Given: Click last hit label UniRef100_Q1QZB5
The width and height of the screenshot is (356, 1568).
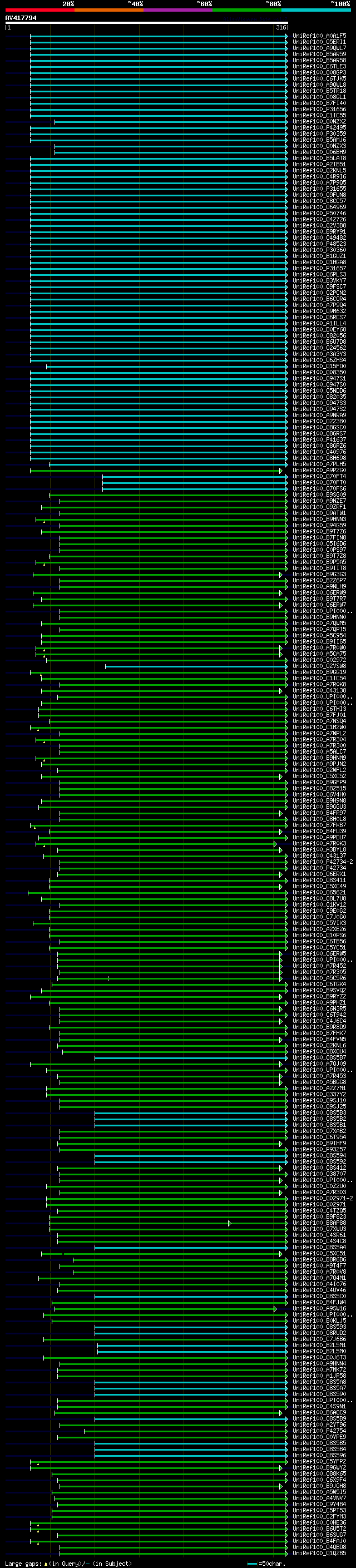Looking at the screenshot, I should [x=319, y=1554].
